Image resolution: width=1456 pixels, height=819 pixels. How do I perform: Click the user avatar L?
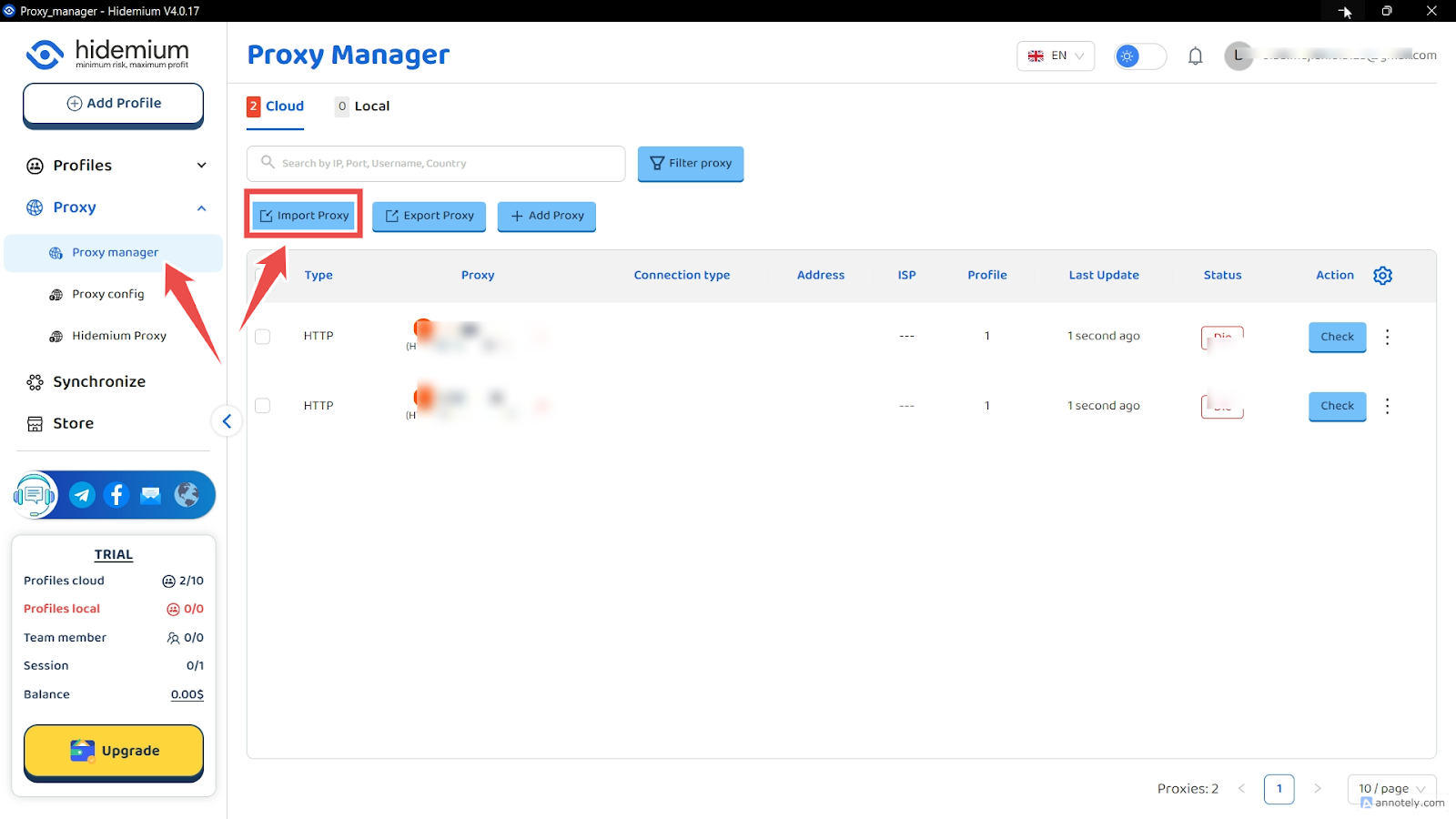[x=1238, y=56]
